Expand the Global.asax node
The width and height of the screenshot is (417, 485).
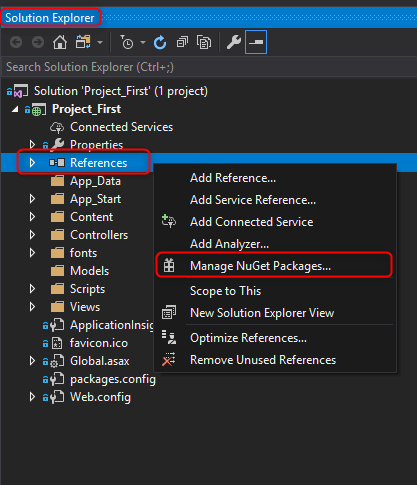tap(32, 361)
